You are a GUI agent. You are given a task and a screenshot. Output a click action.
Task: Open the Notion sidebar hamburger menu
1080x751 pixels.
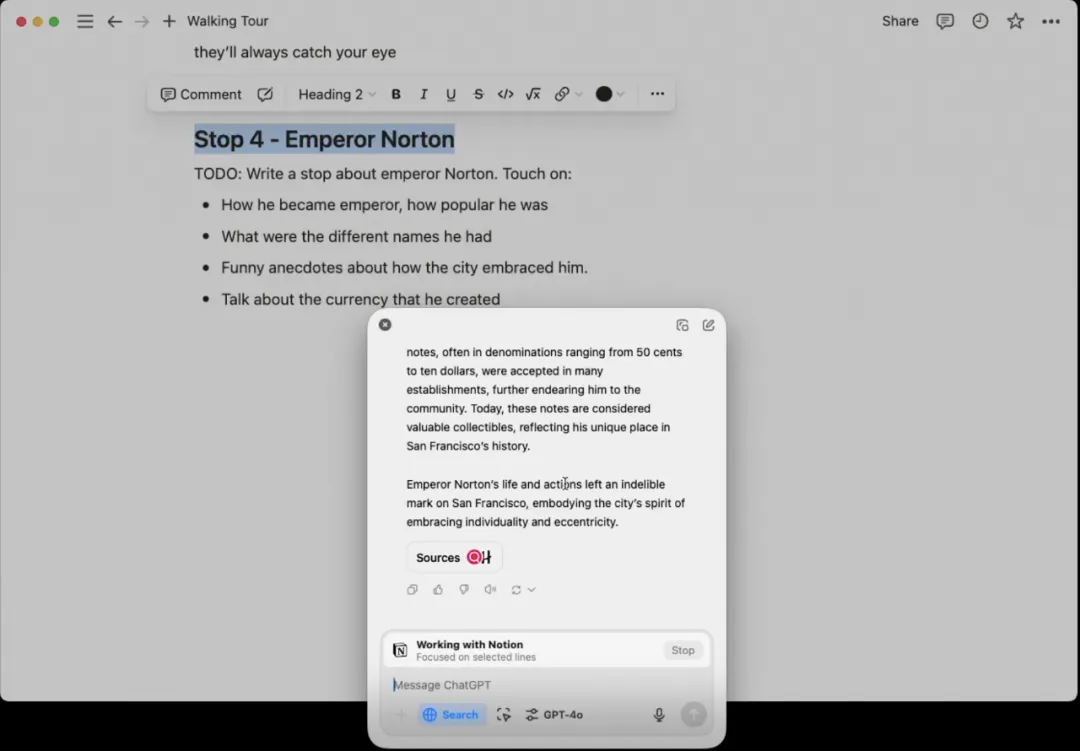coord(85,21)
